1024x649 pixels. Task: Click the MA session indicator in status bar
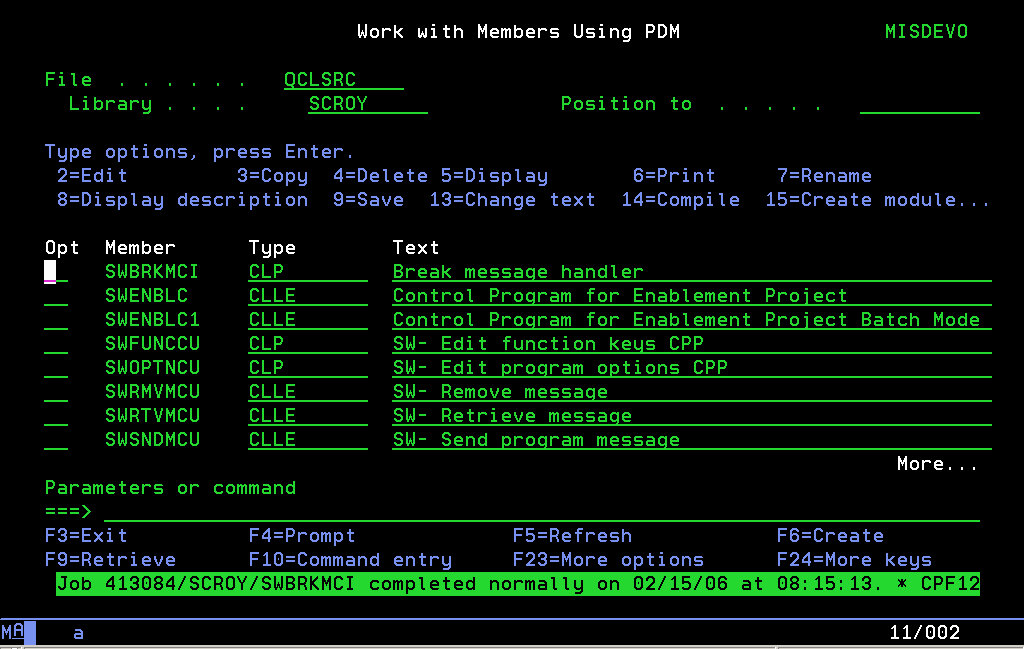coord(13,632)
